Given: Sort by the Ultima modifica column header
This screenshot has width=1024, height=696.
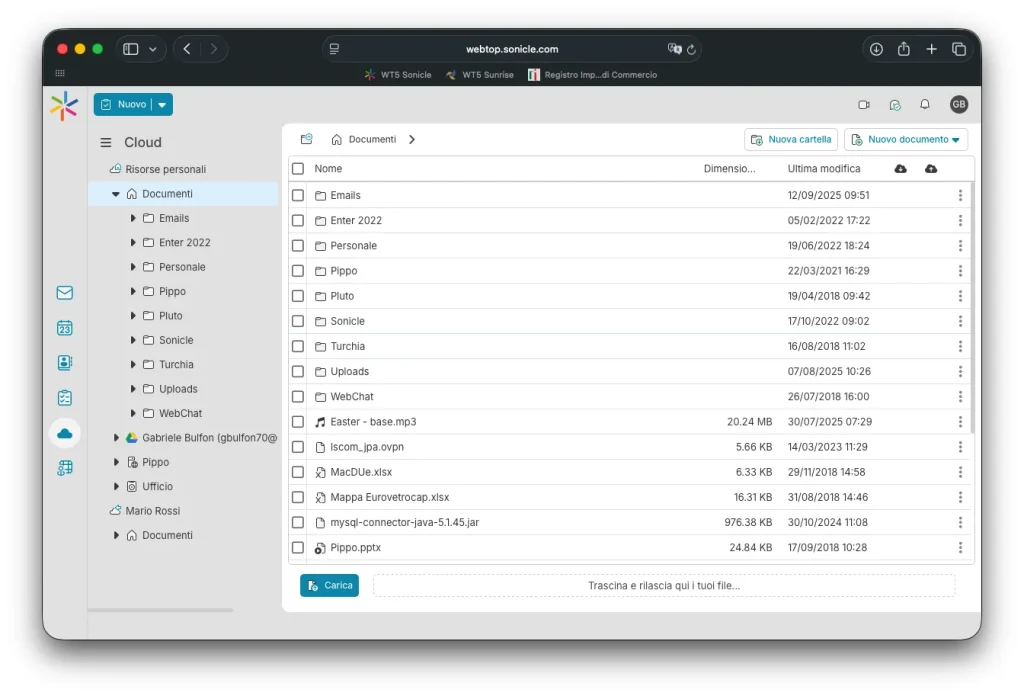Looking at the screenshot, I should pos(823,169).
